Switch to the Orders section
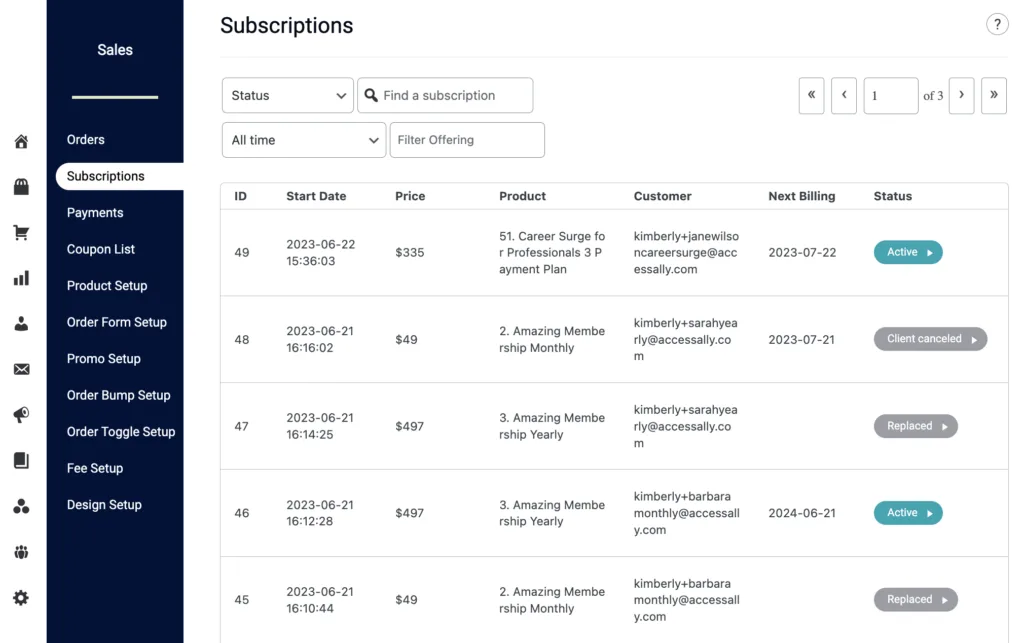1024x643 pixels. [85, 140]
